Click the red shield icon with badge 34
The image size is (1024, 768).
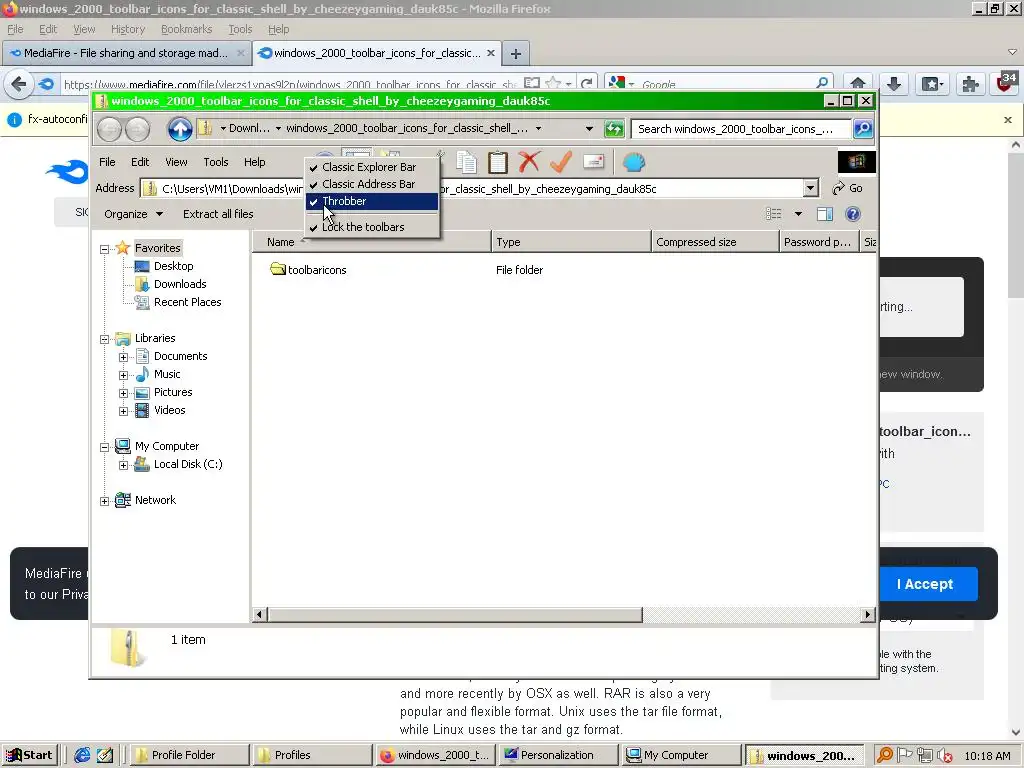(x=1006, y=83)
